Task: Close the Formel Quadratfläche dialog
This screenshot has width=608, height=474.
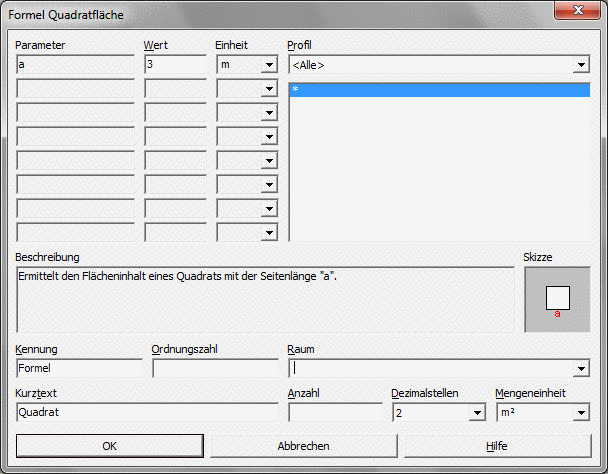Action: tap(577, 10)
